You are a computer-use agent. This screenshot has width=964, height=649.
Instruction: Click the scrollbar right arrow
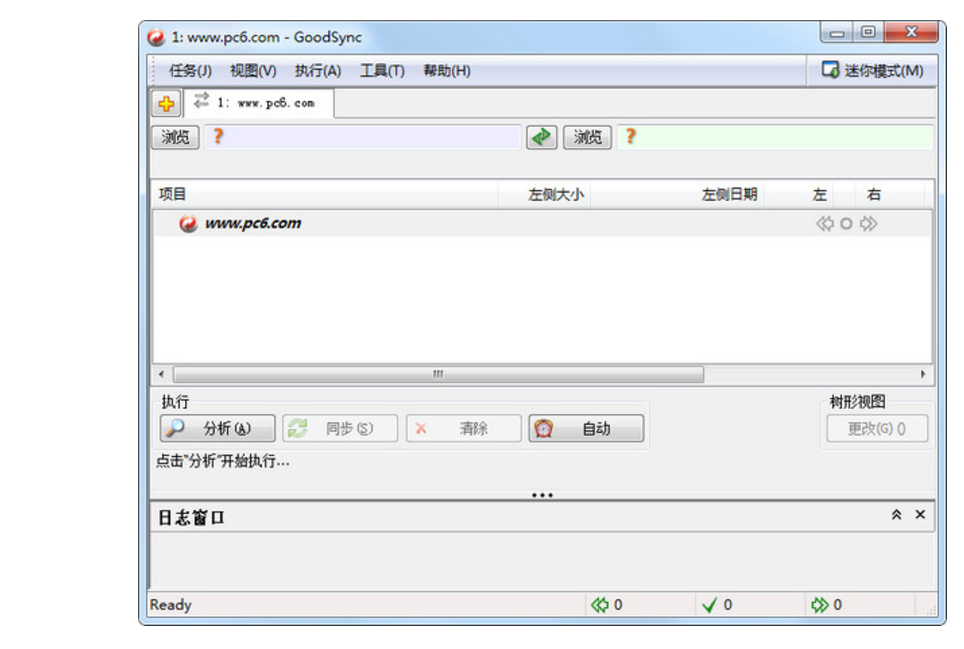923,374
